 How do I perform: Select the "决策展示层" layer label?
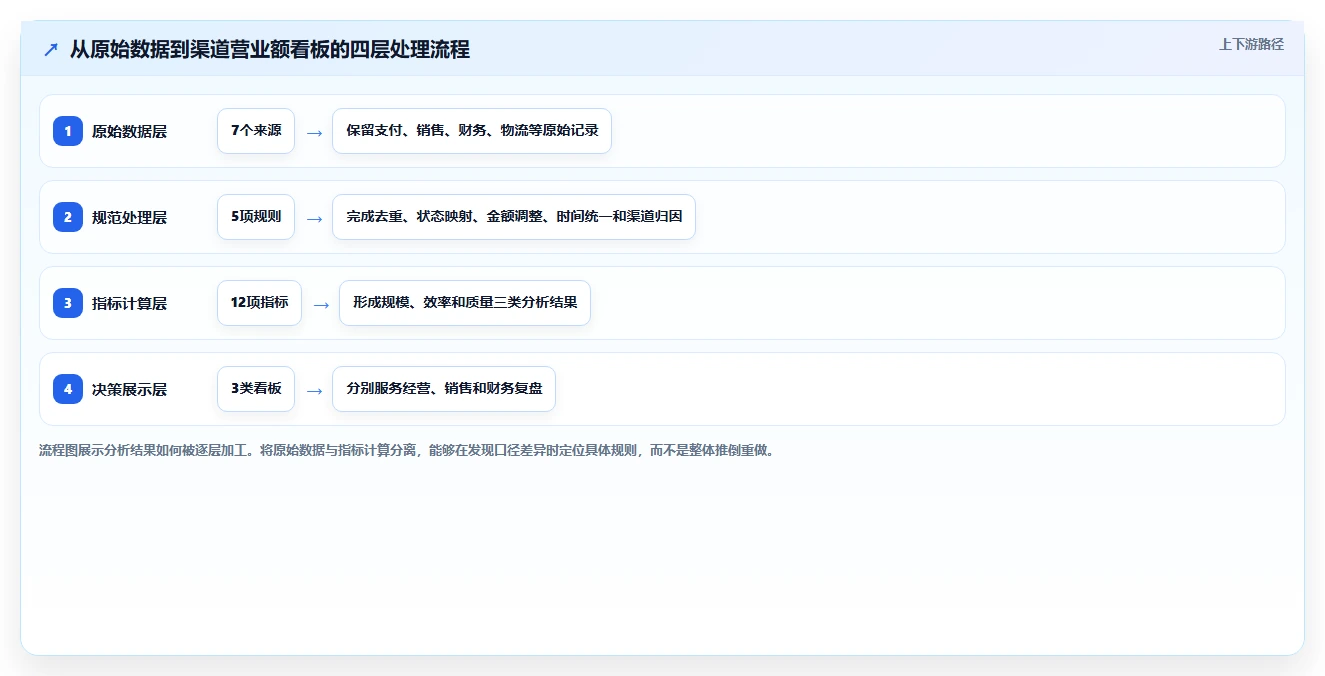coord(129,389)
